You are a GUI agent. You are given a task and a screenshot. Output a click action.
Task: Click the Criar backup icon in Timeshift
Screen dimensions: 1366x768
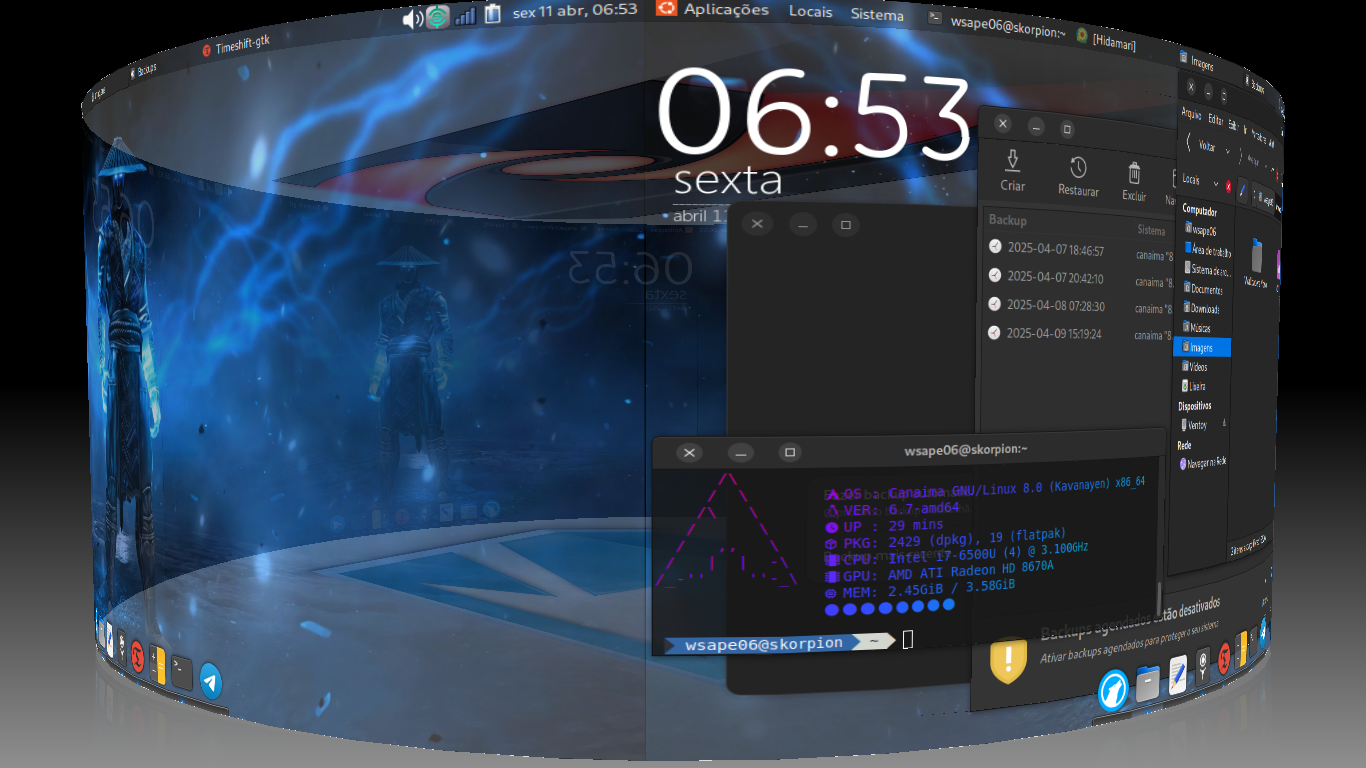[1012, 160]
